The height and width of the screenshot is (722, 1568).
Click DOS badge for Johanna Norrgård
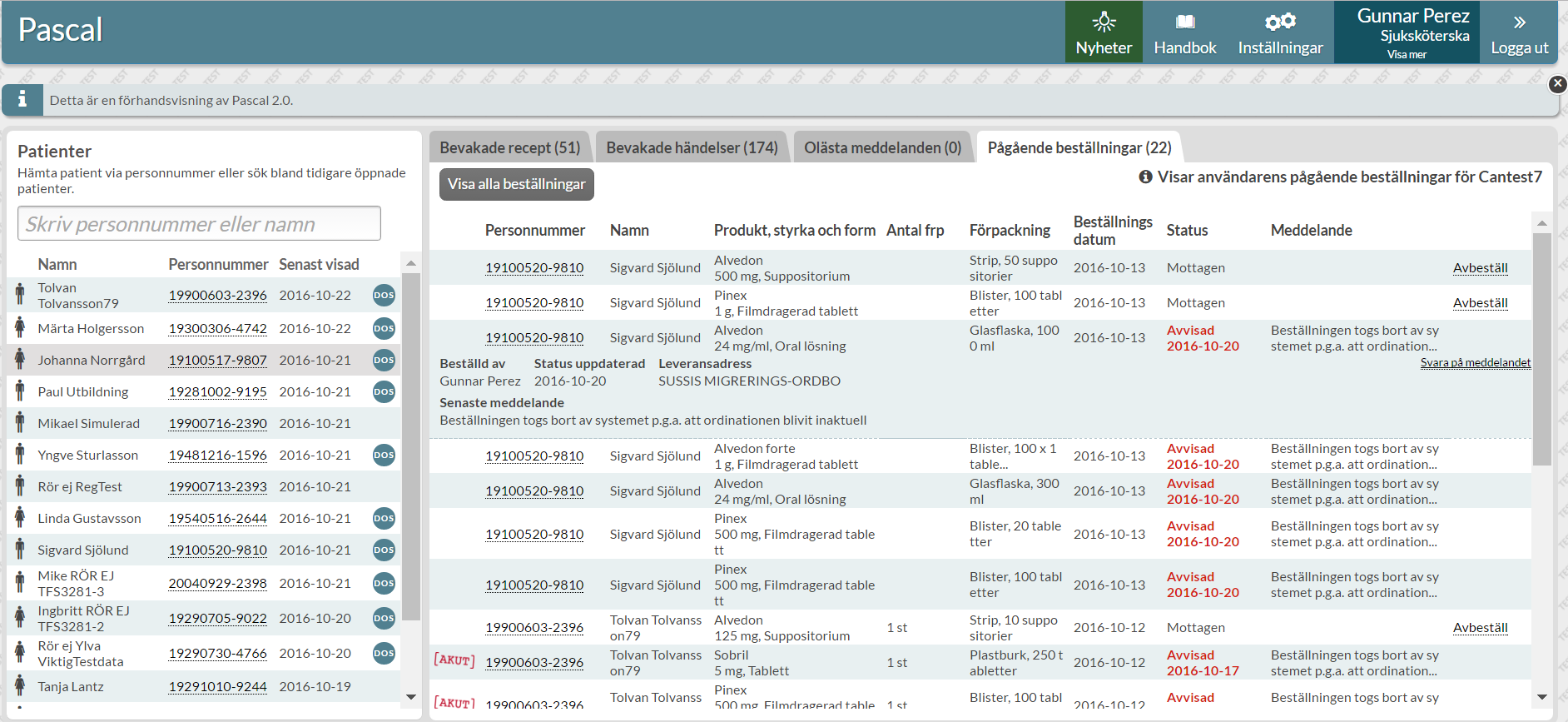coord(384,361)
